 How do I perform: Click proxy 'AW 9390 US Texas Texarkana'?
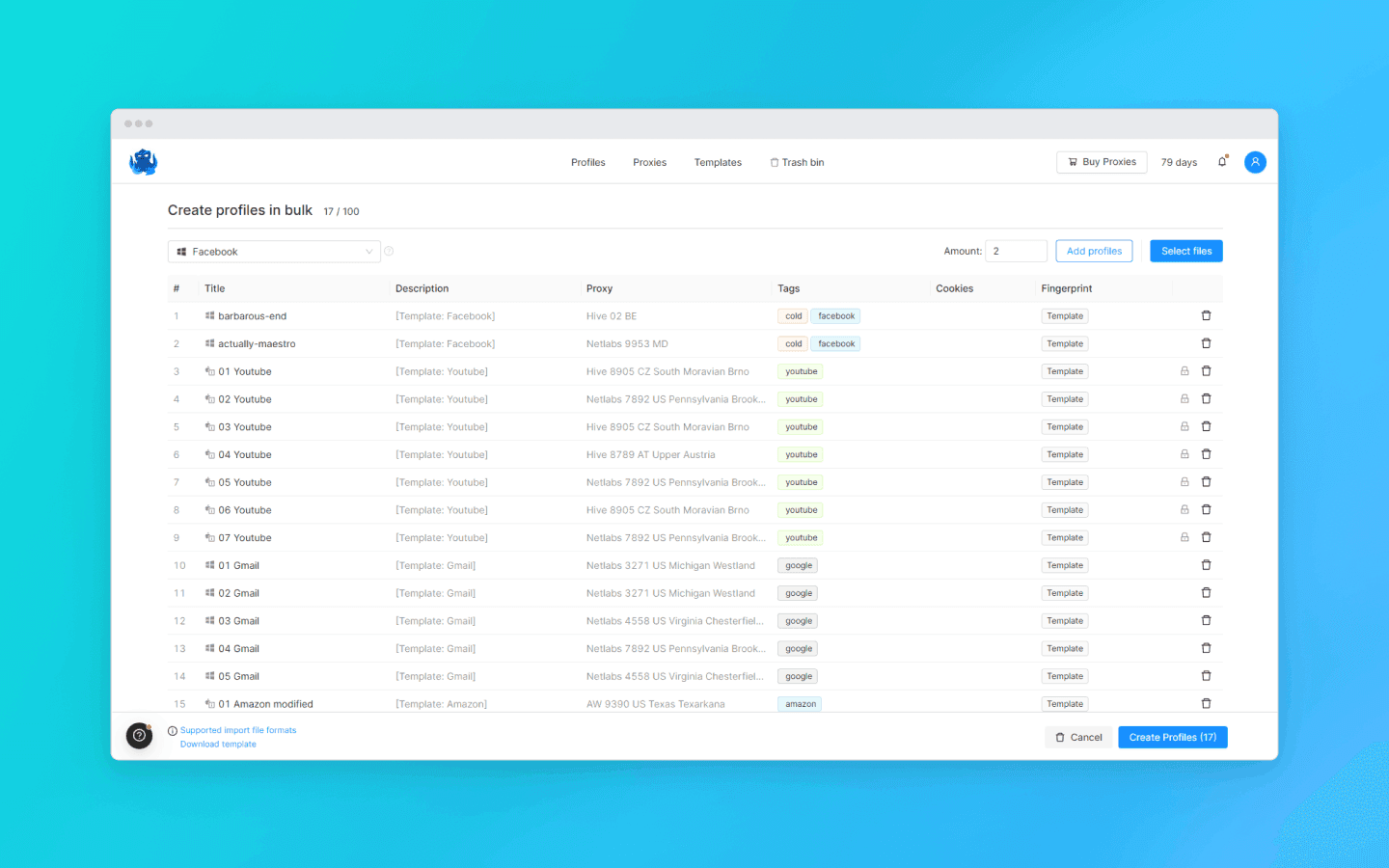pos(656,704)
